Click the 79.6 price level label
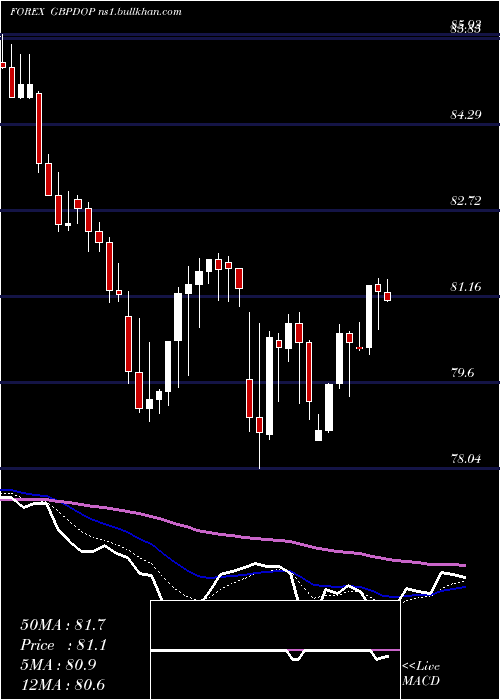The image size is (500, 700). point(462,373)
